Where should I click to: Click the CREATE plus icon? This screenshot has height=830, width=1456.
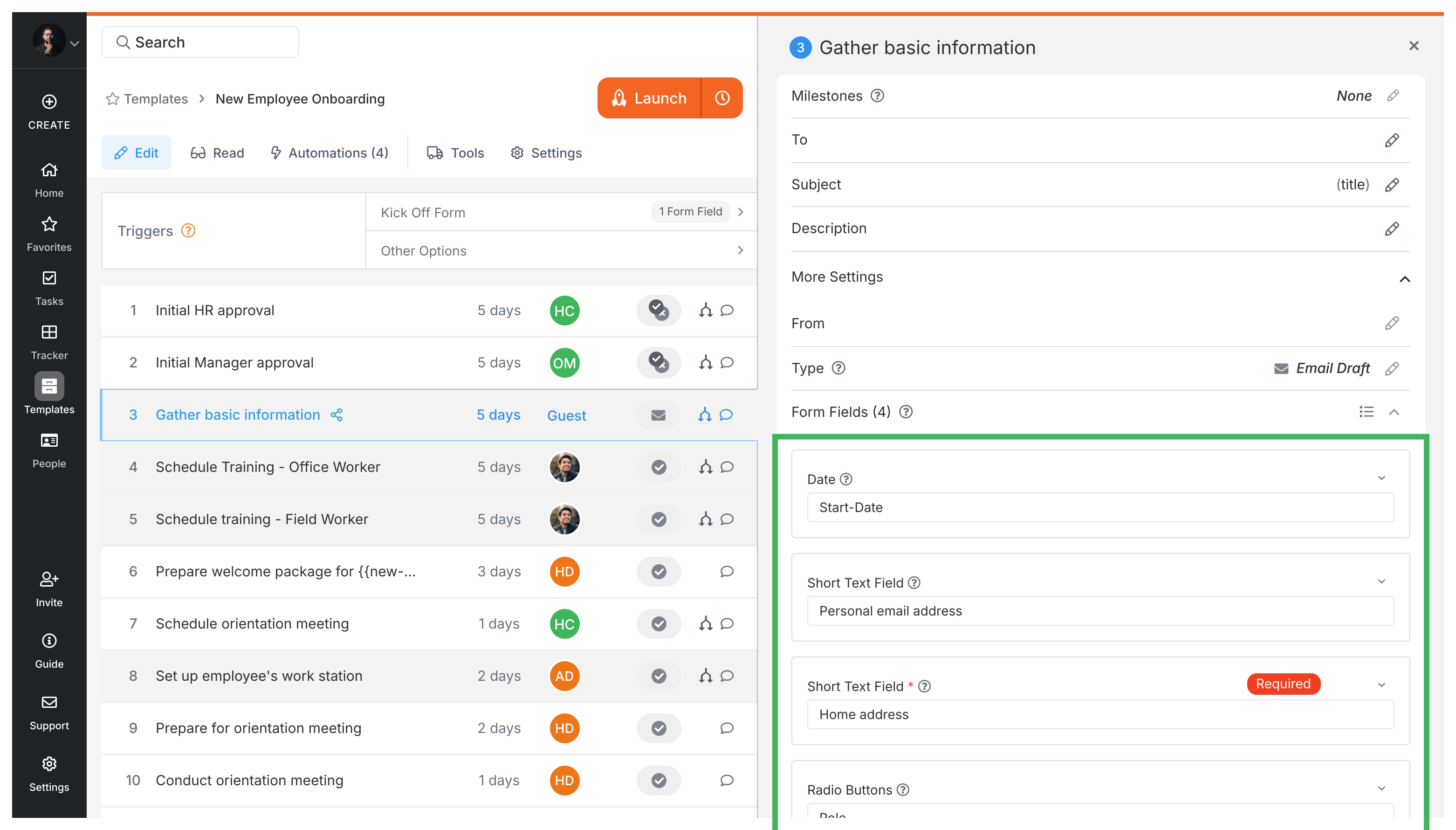click(49, 102)
